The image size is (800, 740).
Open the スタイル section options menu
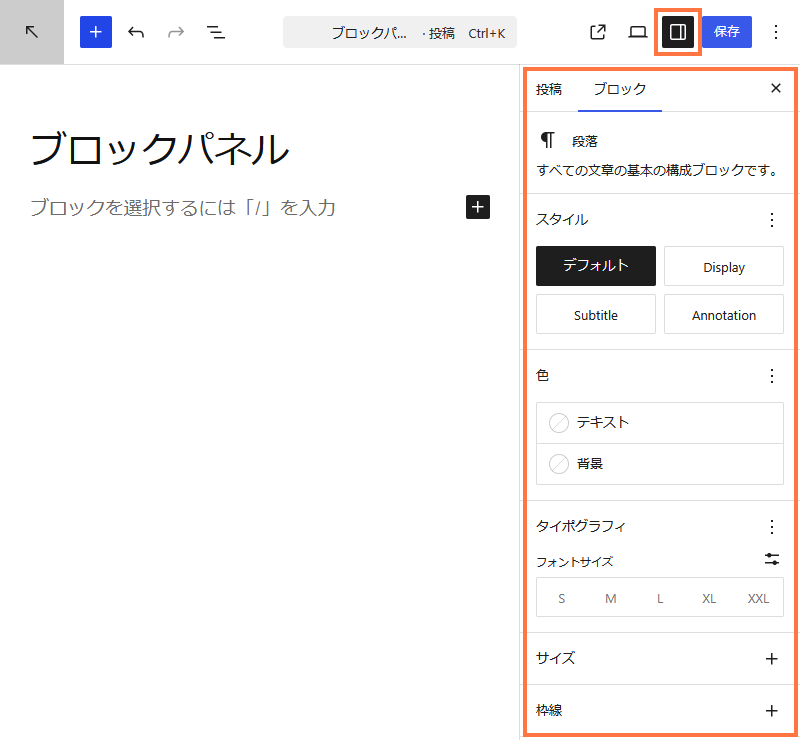point(771,220)
